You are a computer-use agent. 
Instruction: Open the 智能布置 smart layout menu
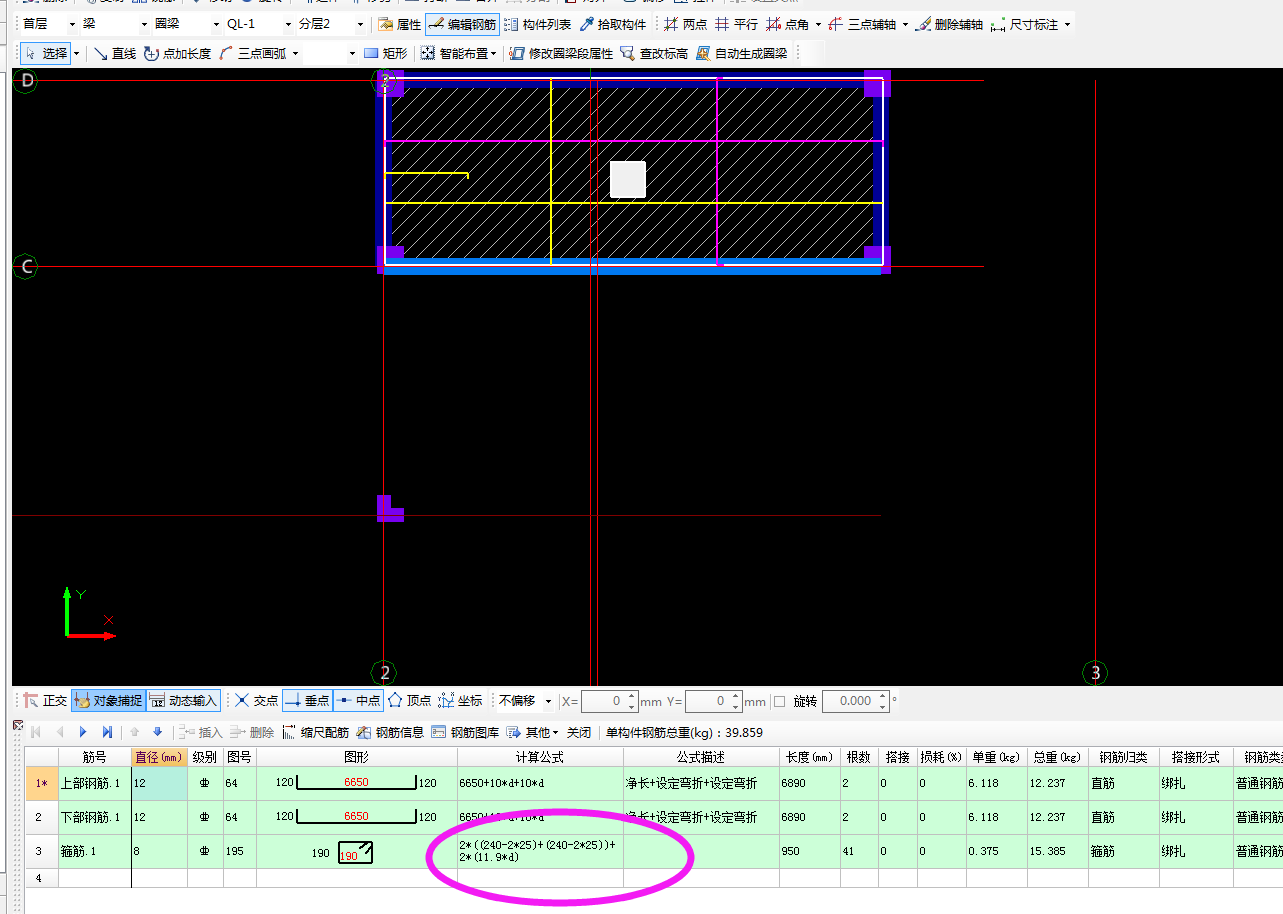tap(458, 53)
